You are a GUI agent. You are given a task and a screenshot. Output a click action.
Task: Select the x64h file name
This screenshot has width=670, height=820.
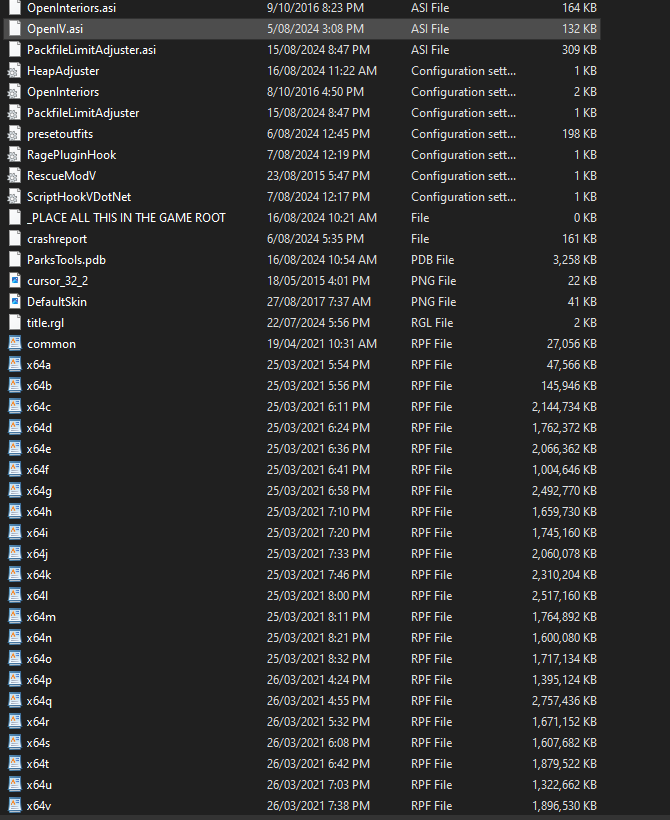click(39, 512)
